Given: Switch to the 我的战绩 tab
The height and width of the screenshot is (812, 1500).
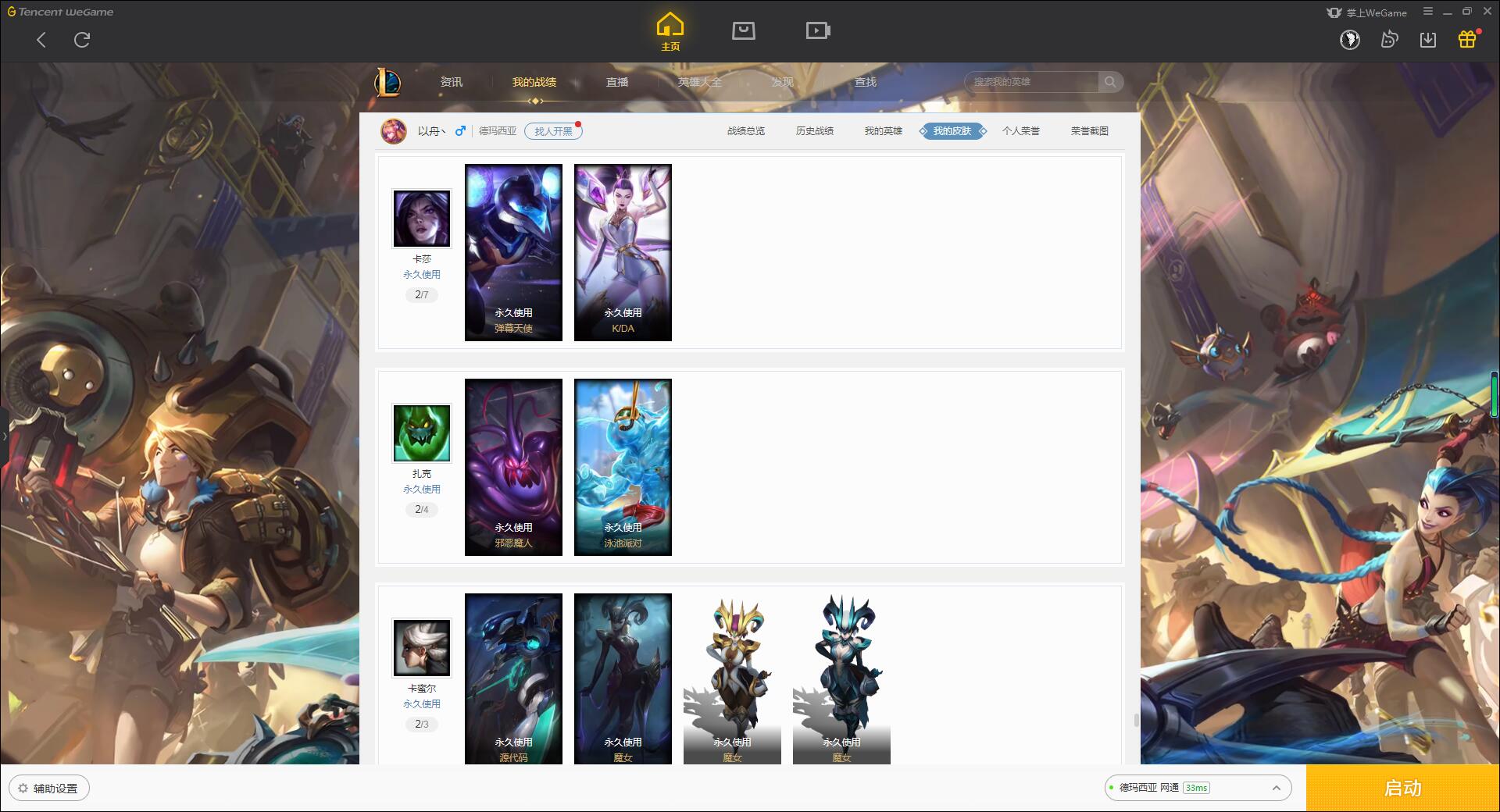Looking at the screenshot, I should point(534,82).
